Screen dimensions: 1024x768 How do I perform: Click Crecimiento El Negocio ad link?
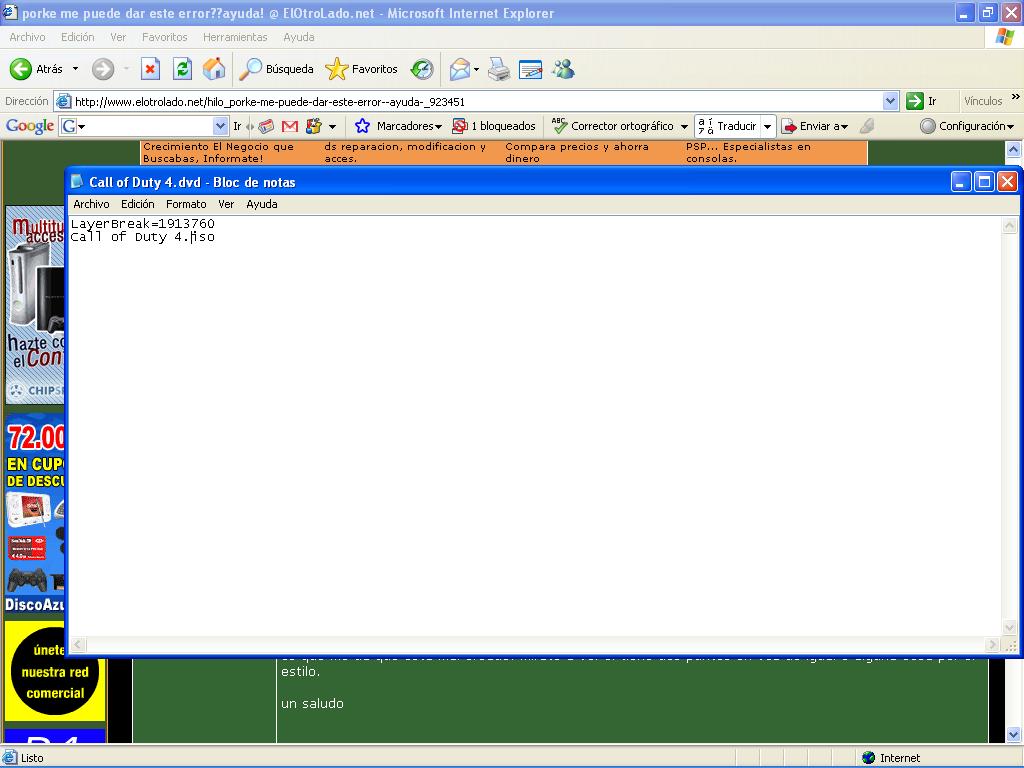coord(219,152)
